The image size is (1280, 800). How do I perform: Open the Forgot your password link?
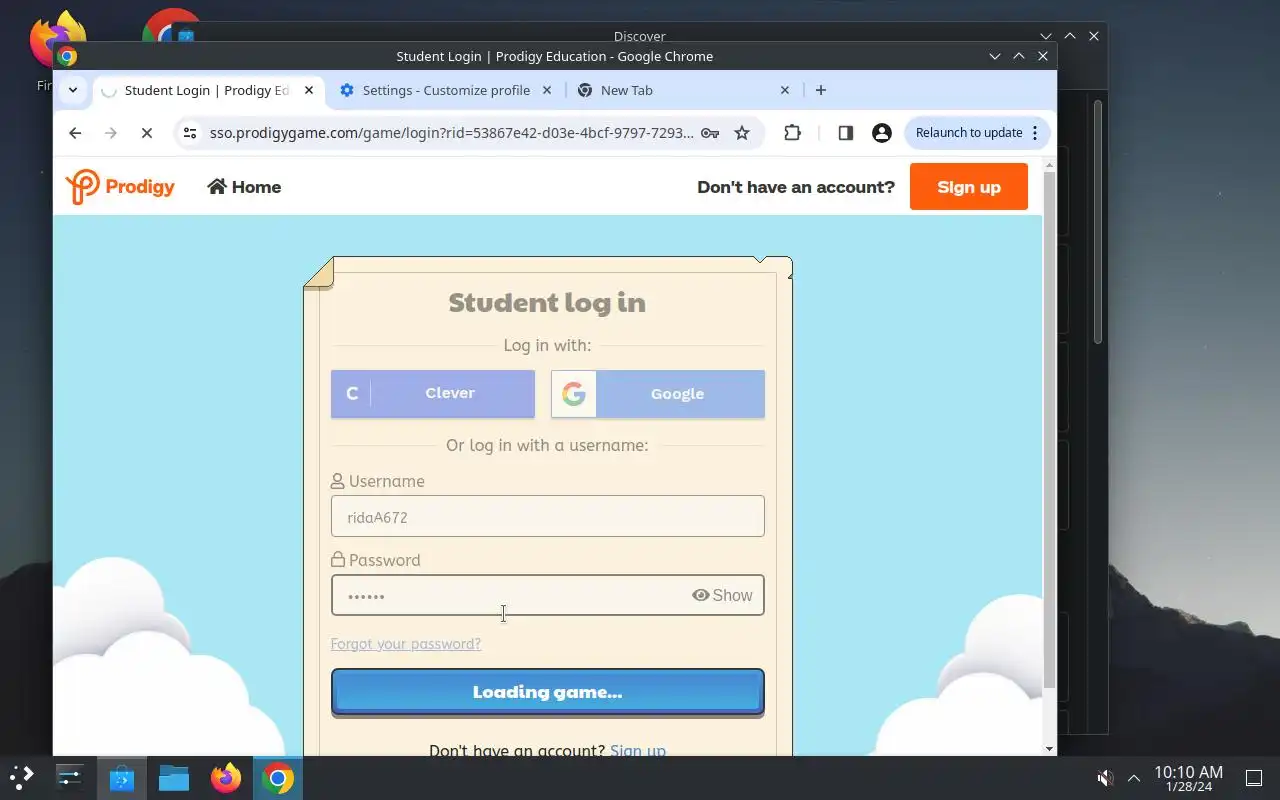point(406,644)
